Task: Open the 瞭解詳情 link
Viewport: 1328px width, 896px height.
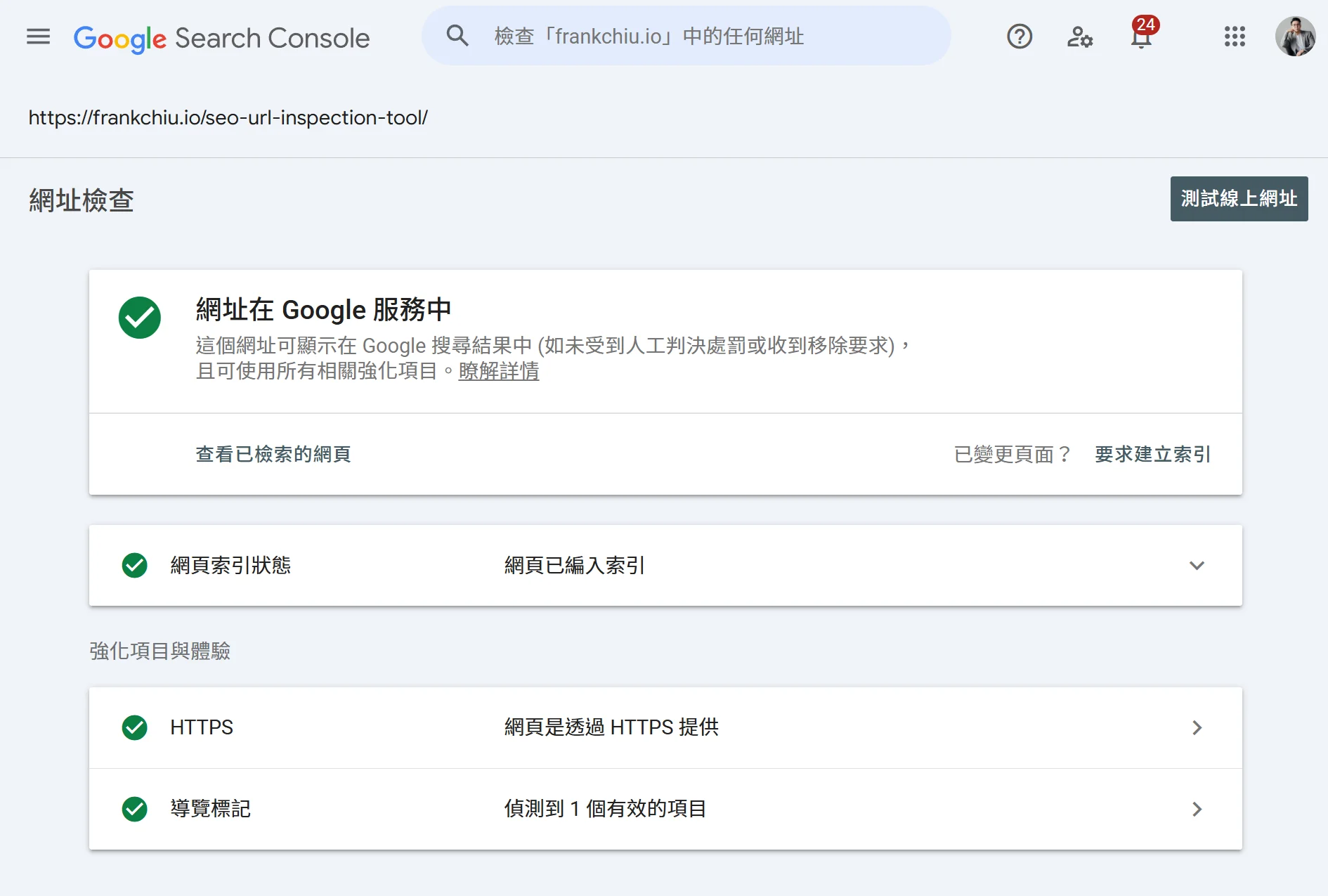Action: (499, 371)
